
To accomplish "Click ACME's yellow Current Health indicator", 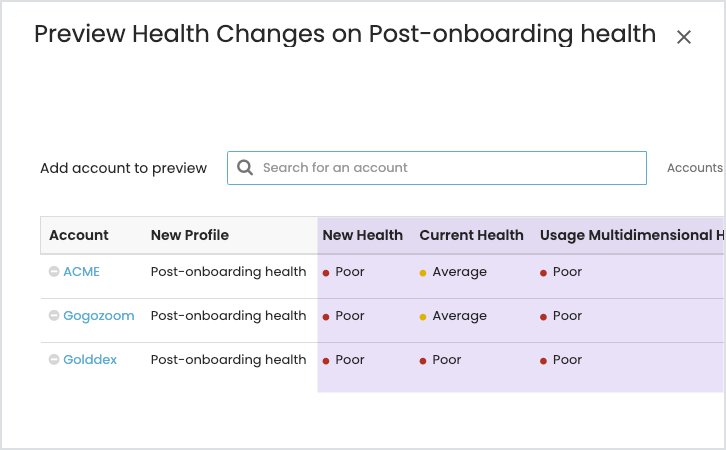I will [423, 273].
